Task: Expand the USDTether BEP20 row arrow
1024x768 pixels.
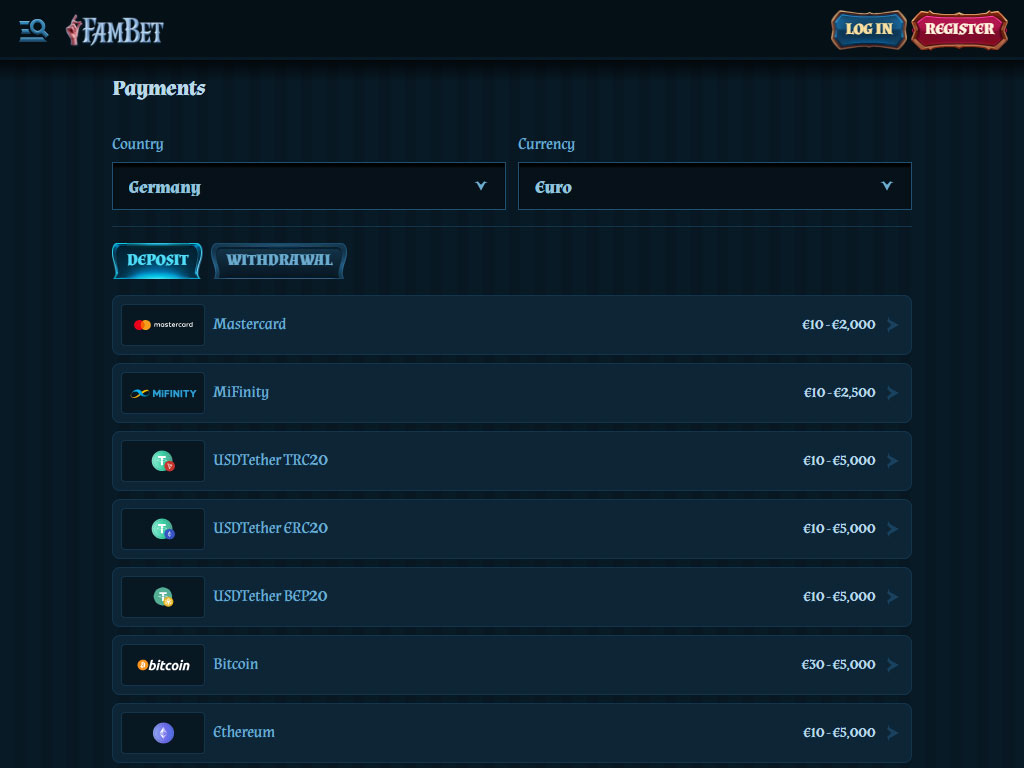Action: click(x=893, y=596)
